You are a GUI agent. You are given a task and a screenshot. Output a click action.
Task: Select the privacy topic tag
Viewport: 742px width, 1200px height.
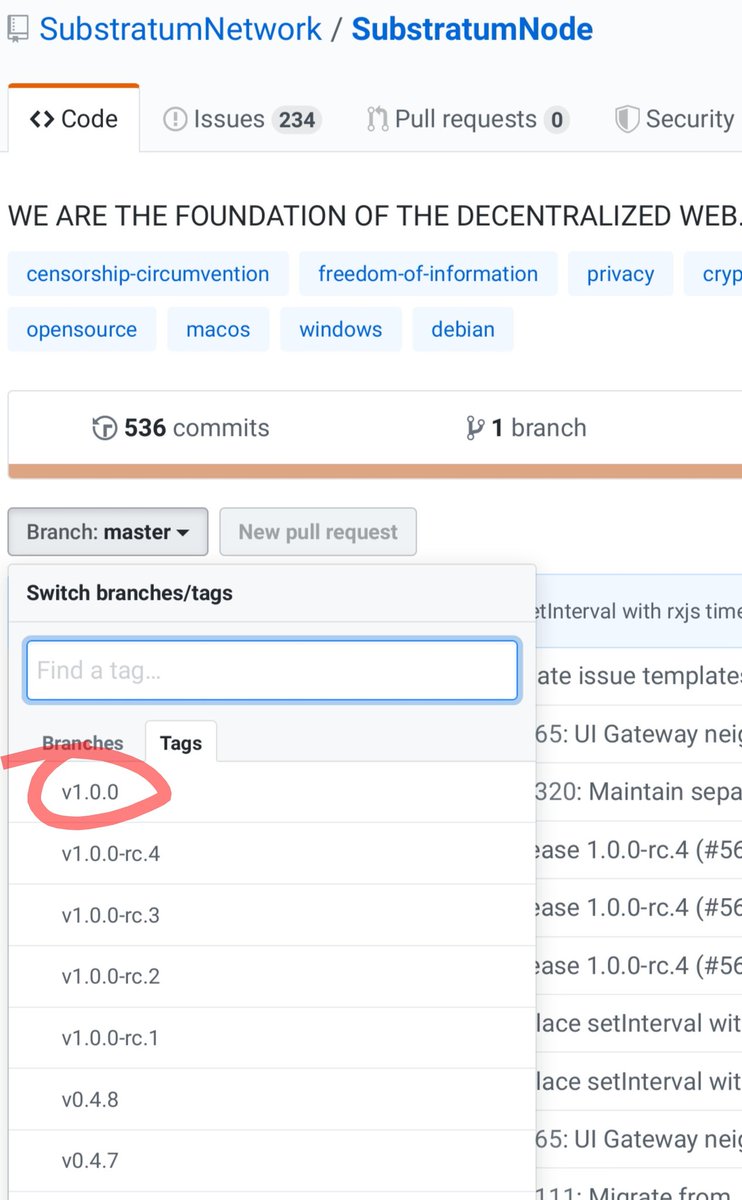620,274
